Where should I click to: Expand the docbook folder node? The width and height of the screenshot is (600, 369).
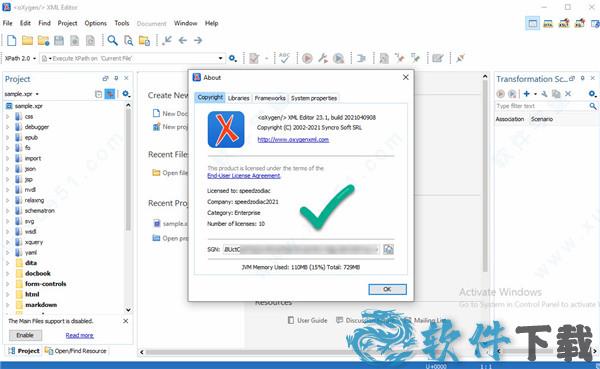click(x=7, y=273)
